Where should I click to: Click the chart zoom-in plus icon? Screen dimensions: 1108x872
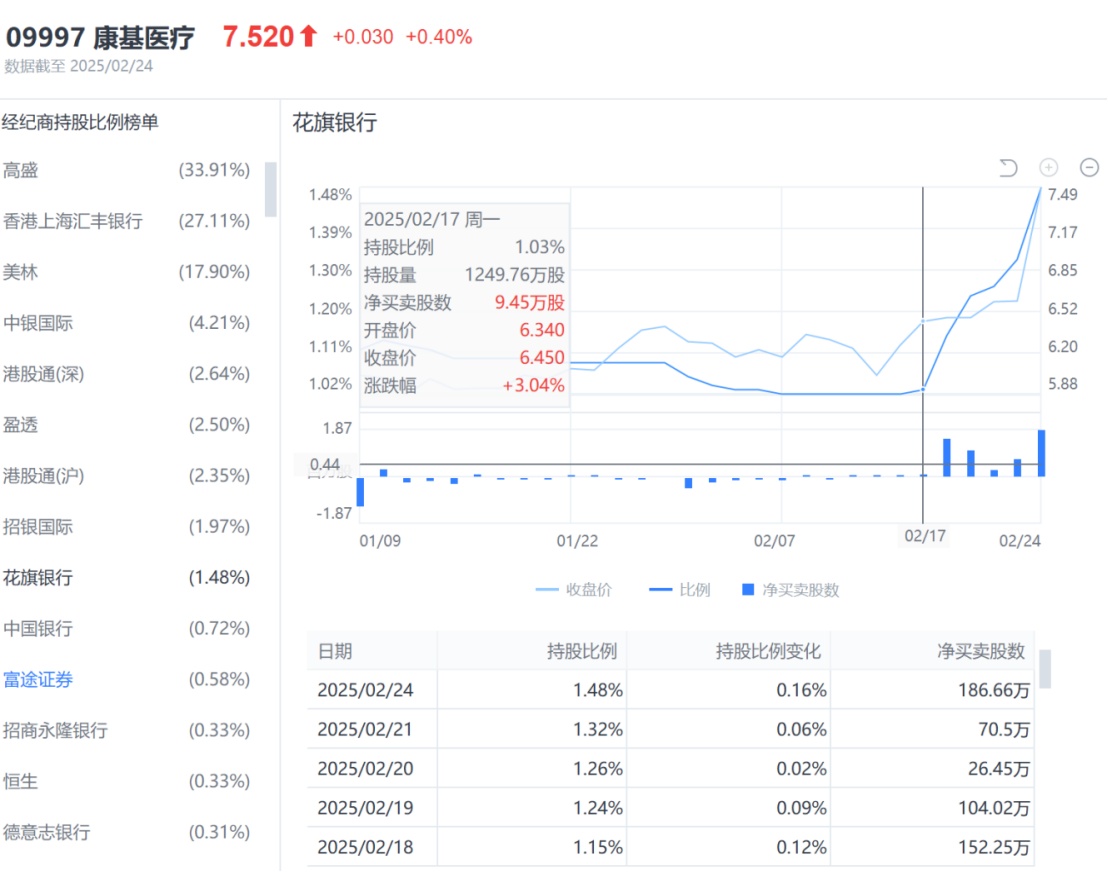tap(1049, 168)
